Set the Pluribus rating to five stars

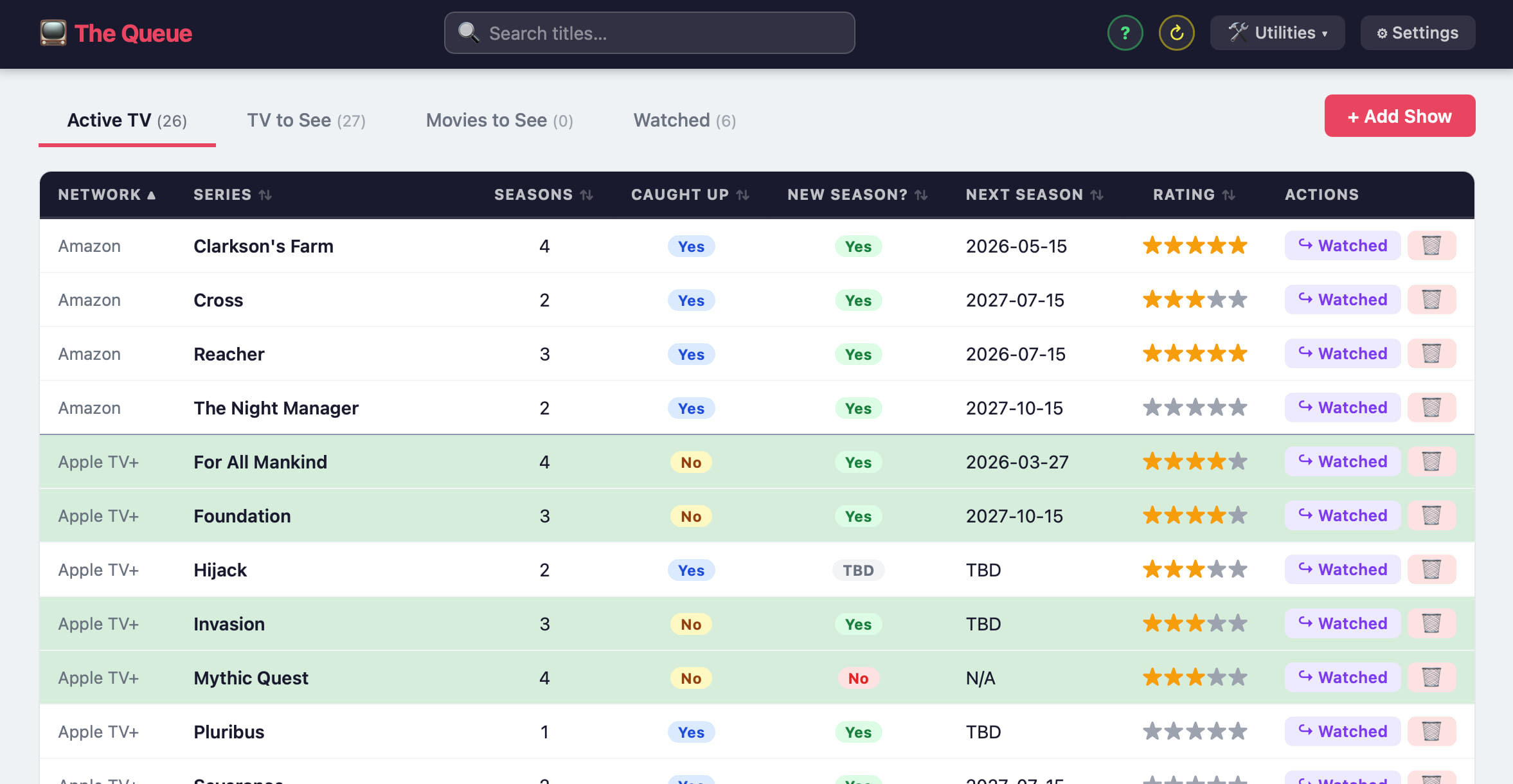[x=1238, y=731]
